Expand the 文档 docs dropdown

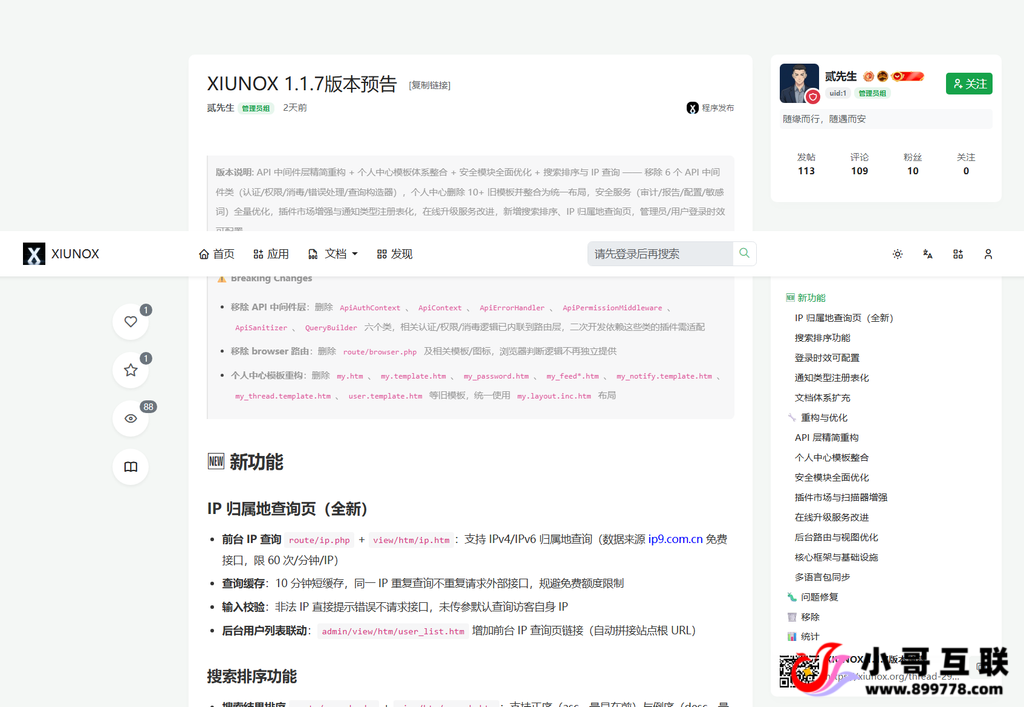(332, 254)
